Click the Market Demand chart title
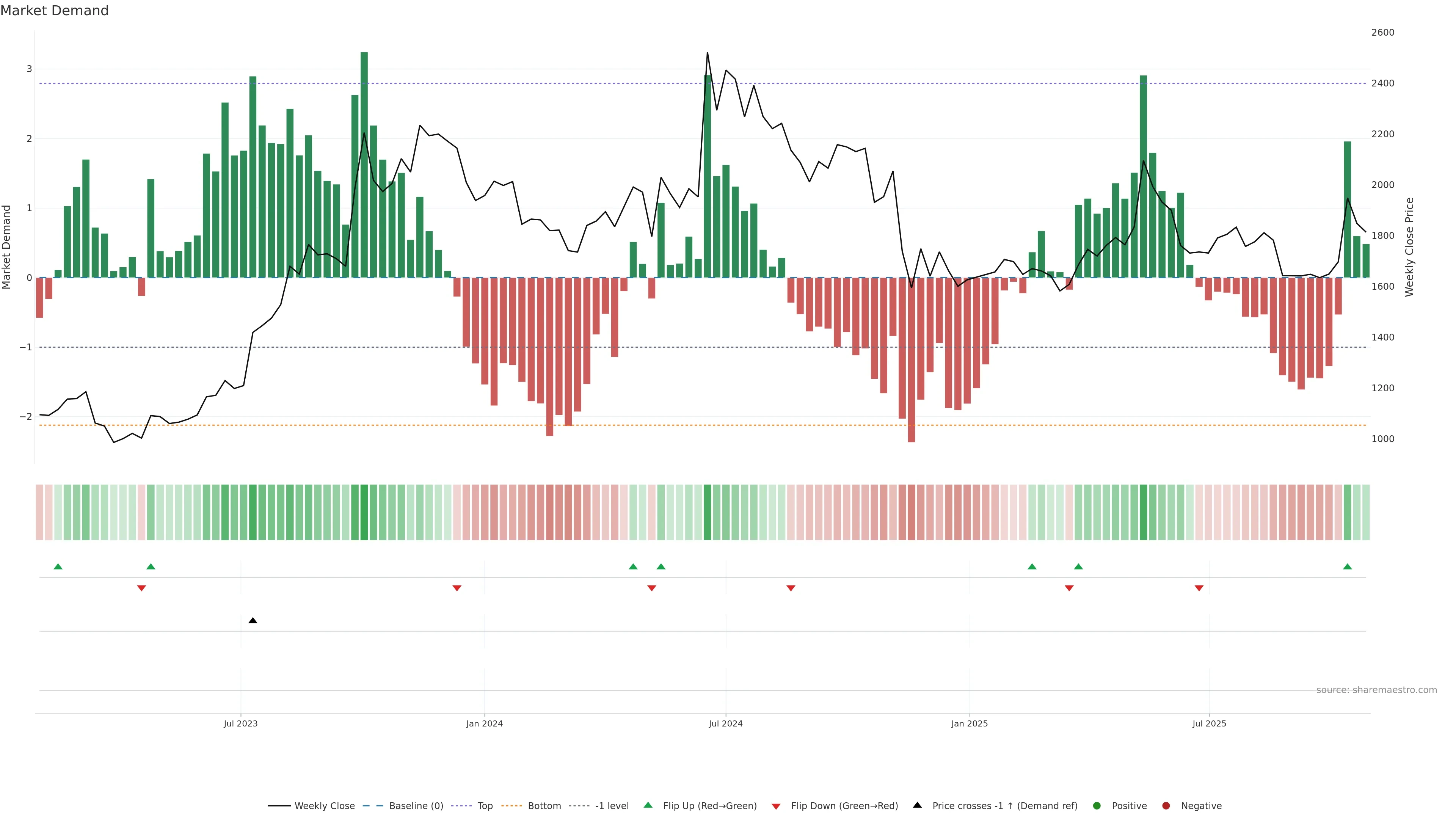 [54, 11]
